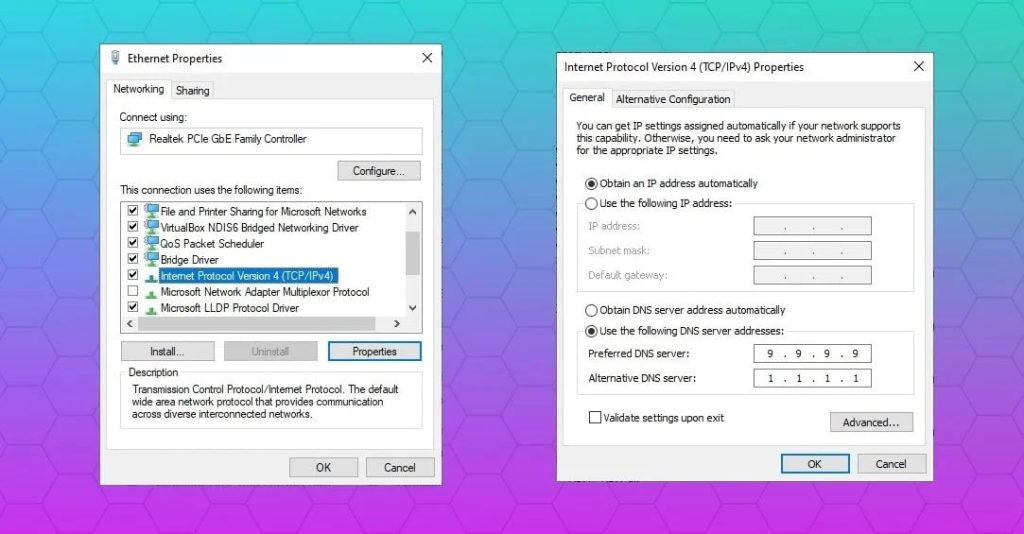
Task: Click the Bridge Driver item icon
Action: pos(152,259)
